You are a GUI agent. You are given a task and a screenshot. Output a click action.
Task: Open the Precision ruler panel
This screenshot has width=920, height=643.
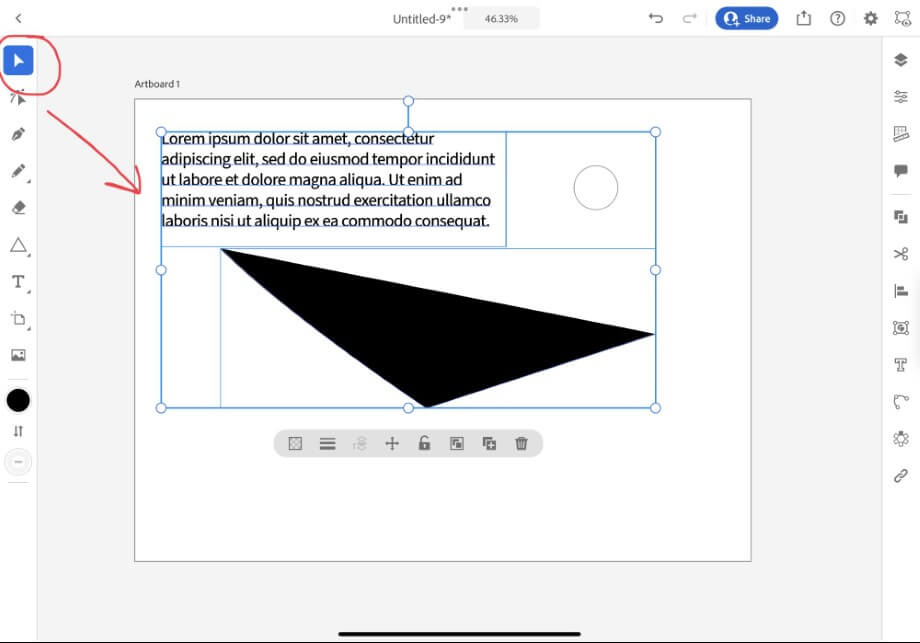901,134
